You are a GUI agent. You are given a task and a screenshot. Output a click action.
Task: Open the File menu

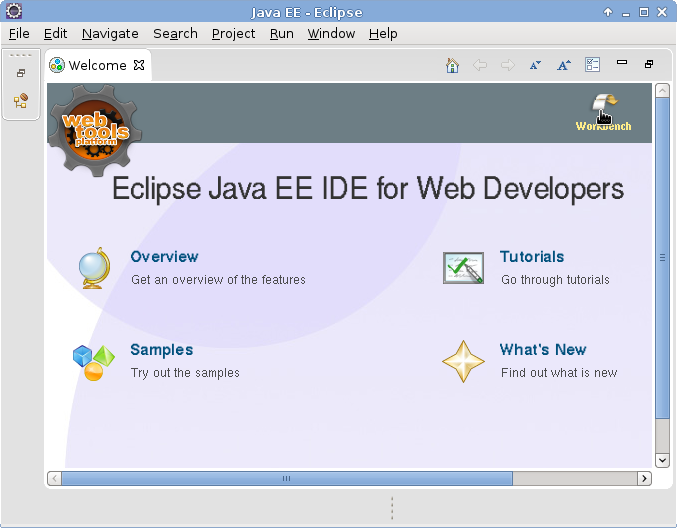click(x=19, y=34)
